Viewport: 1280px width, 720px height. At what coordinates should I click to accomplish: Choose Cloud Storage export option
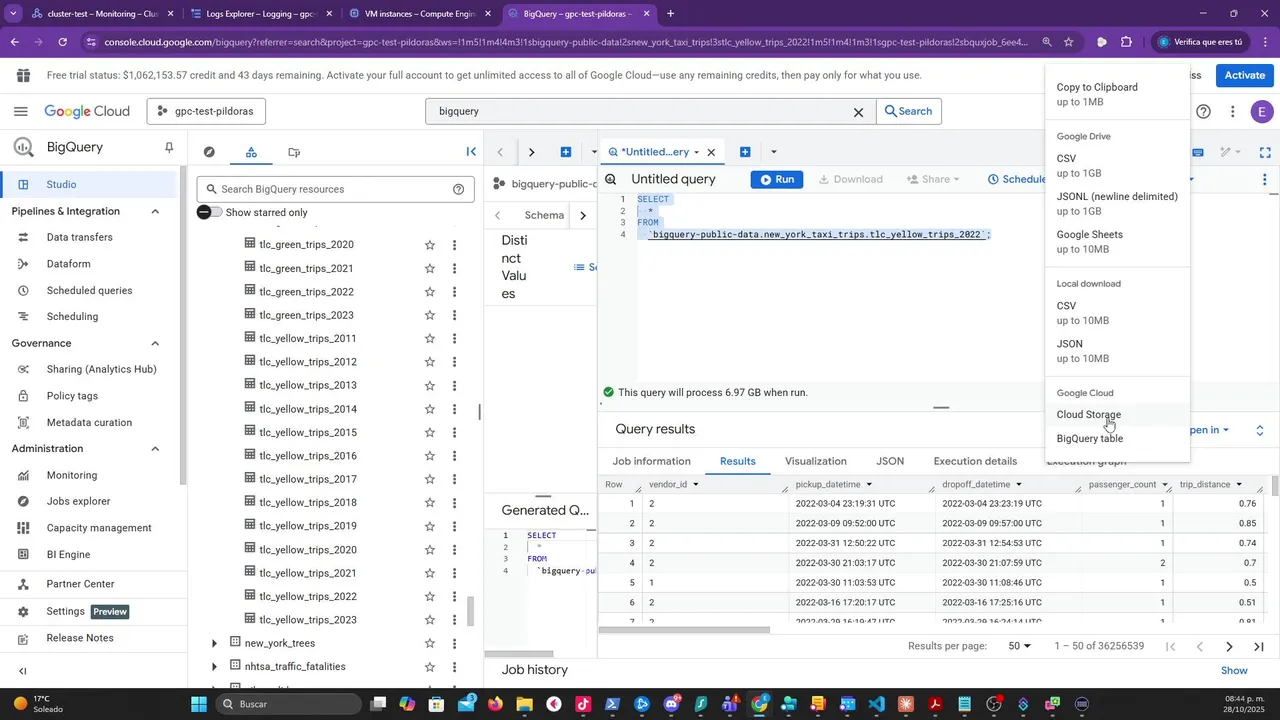pyautogui.click(x=1117, y=415)
